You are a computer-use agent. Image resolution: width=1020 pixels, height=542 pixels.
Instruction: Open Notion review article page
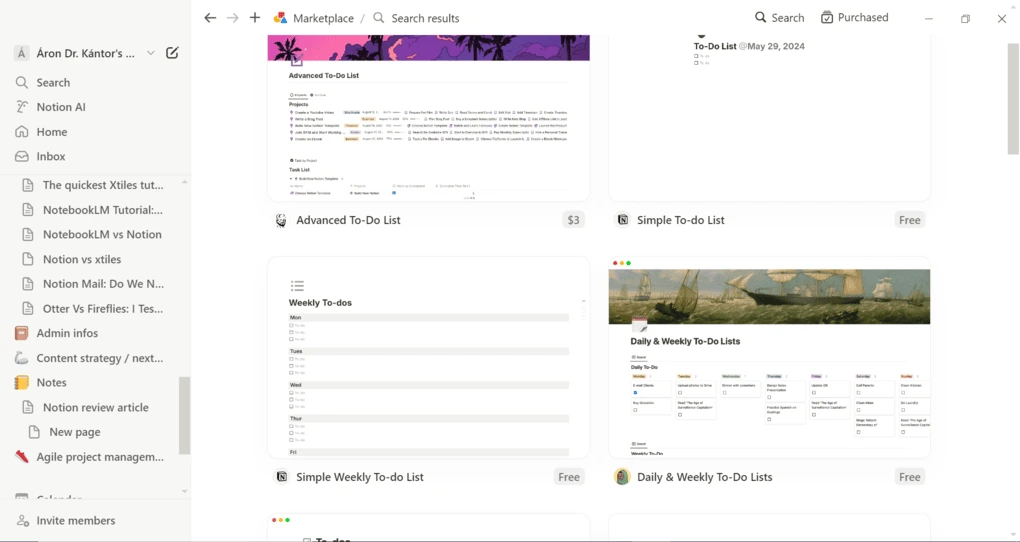pyautogui.click(x=96, y=408)
